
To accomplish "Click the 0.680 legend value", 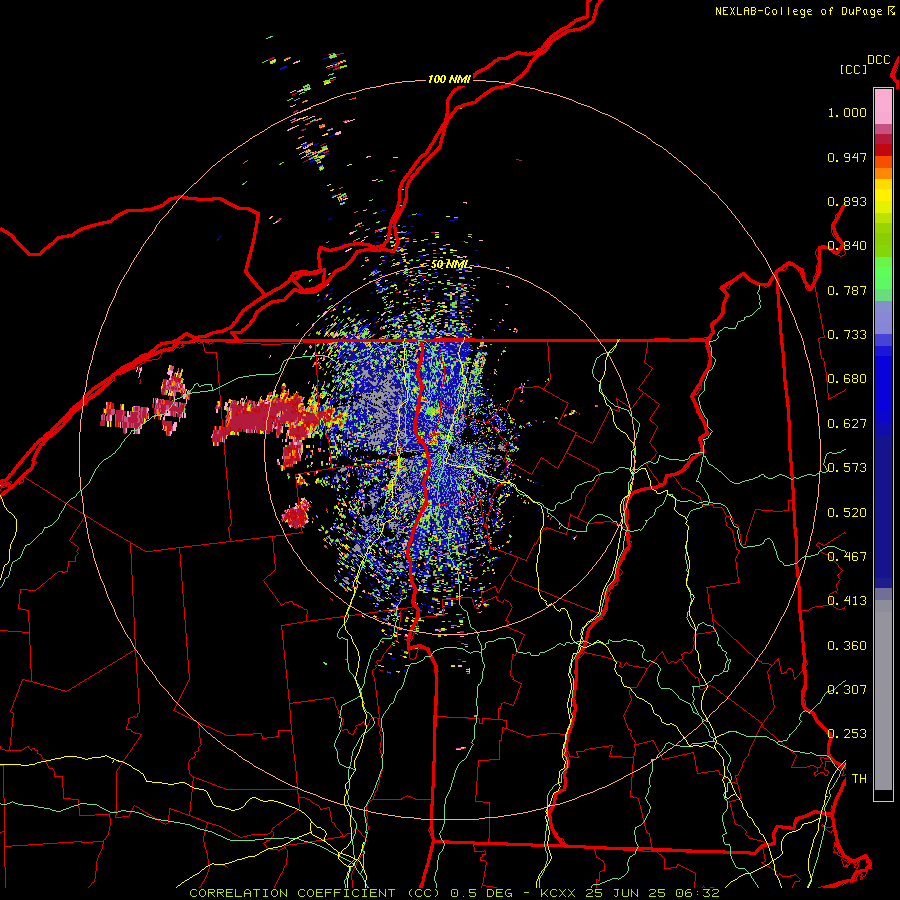I will pos(847,379).
